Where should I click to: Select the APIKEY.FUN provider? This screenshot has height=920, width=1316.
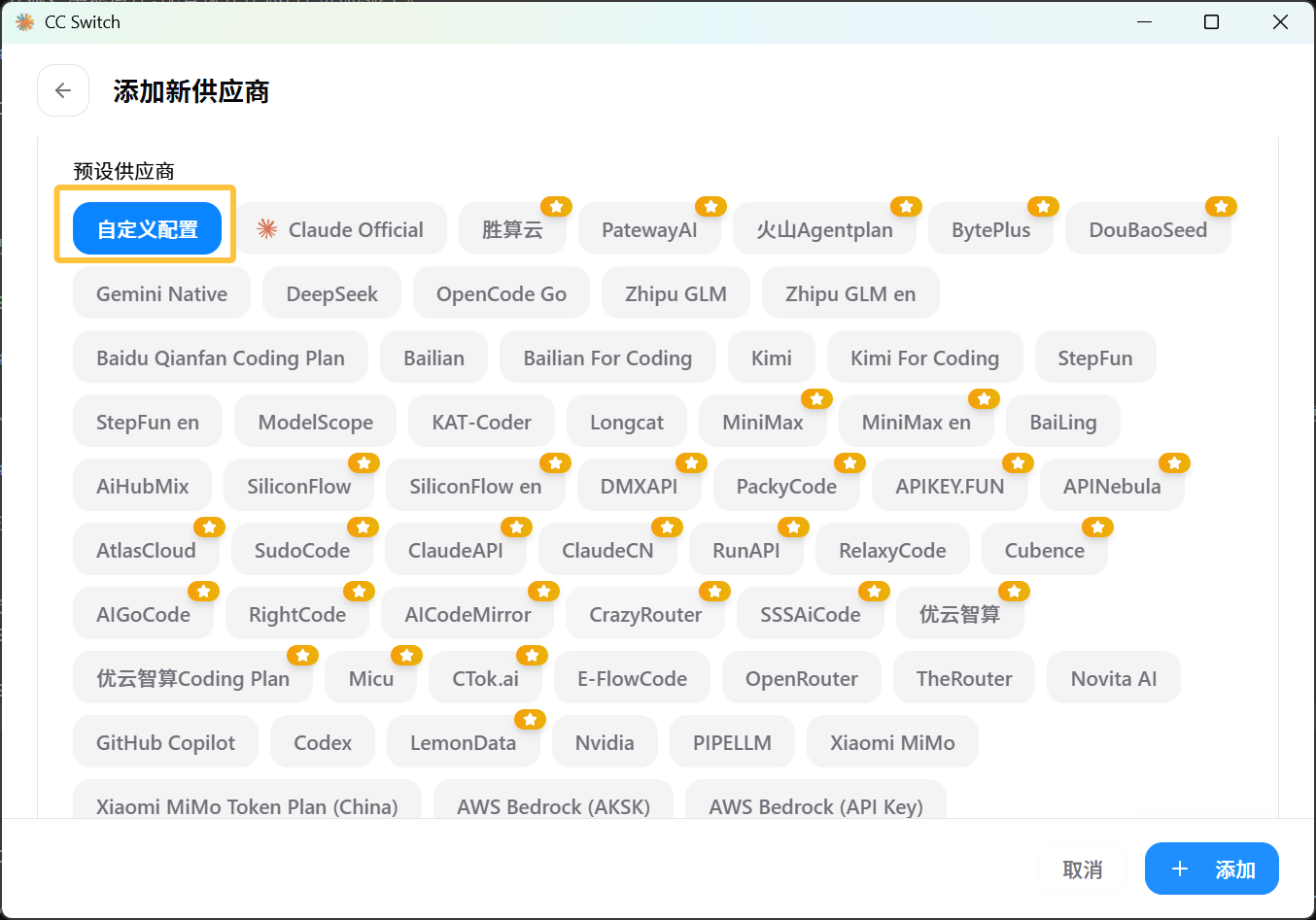950,486
